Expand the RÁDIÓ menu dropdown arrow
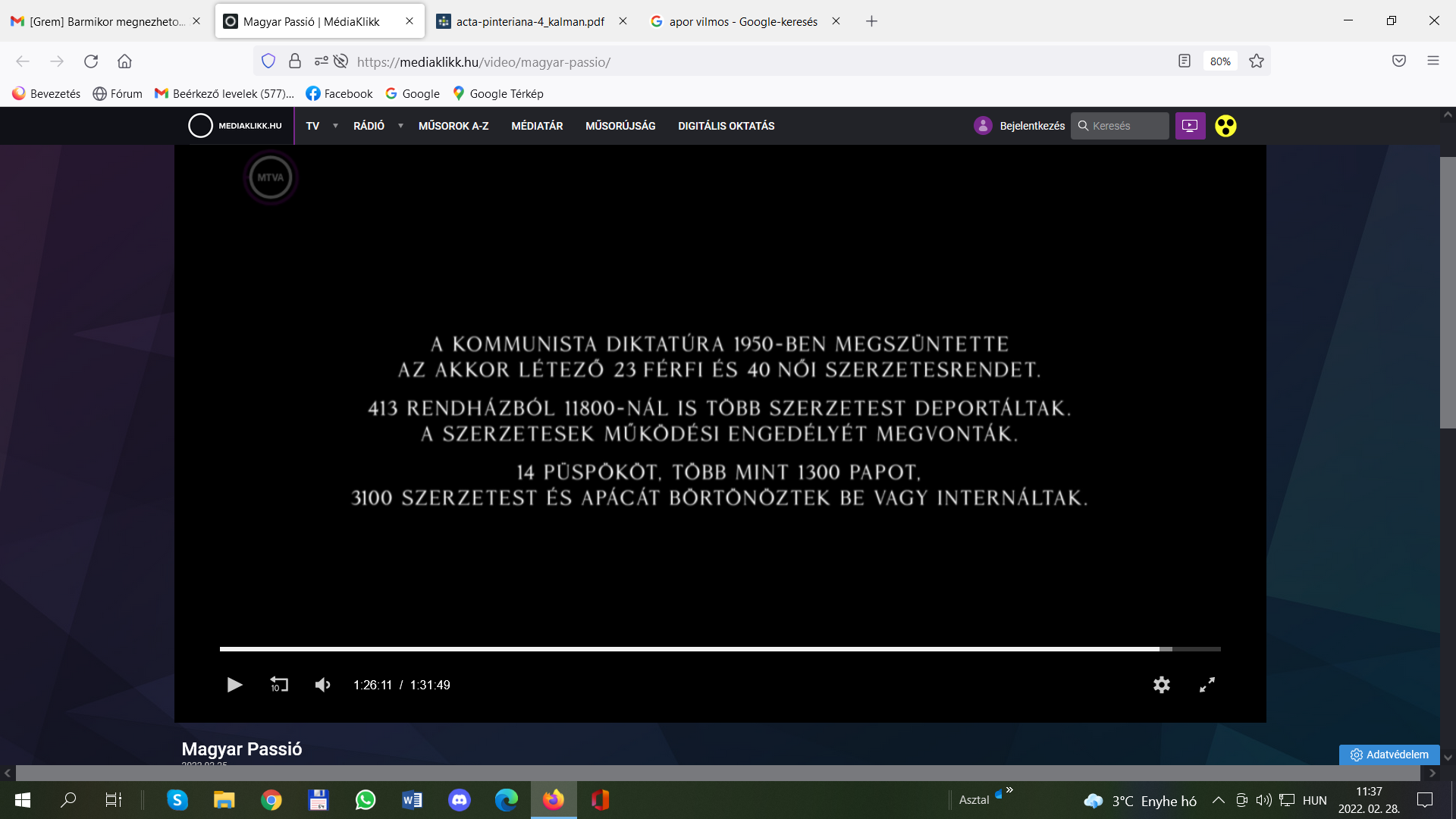This screenshot has width=1456, height=819. [x=400, y=126]
